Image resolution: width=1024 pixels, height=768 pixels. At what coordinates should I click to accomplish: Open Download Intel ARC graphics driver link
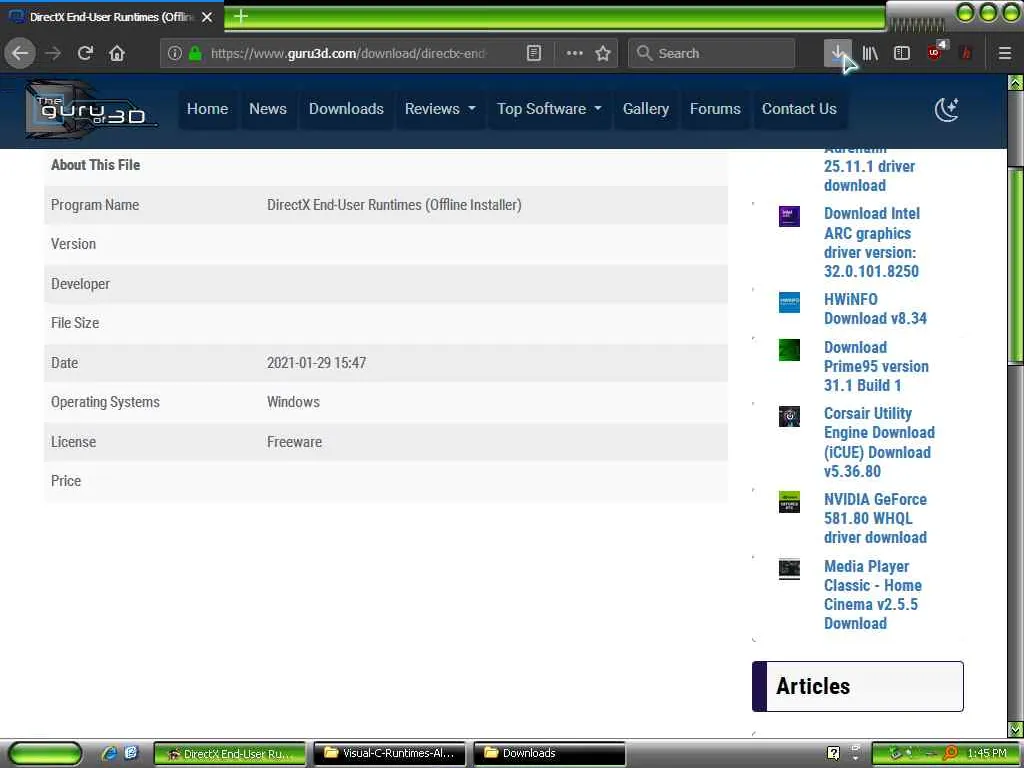872,242
